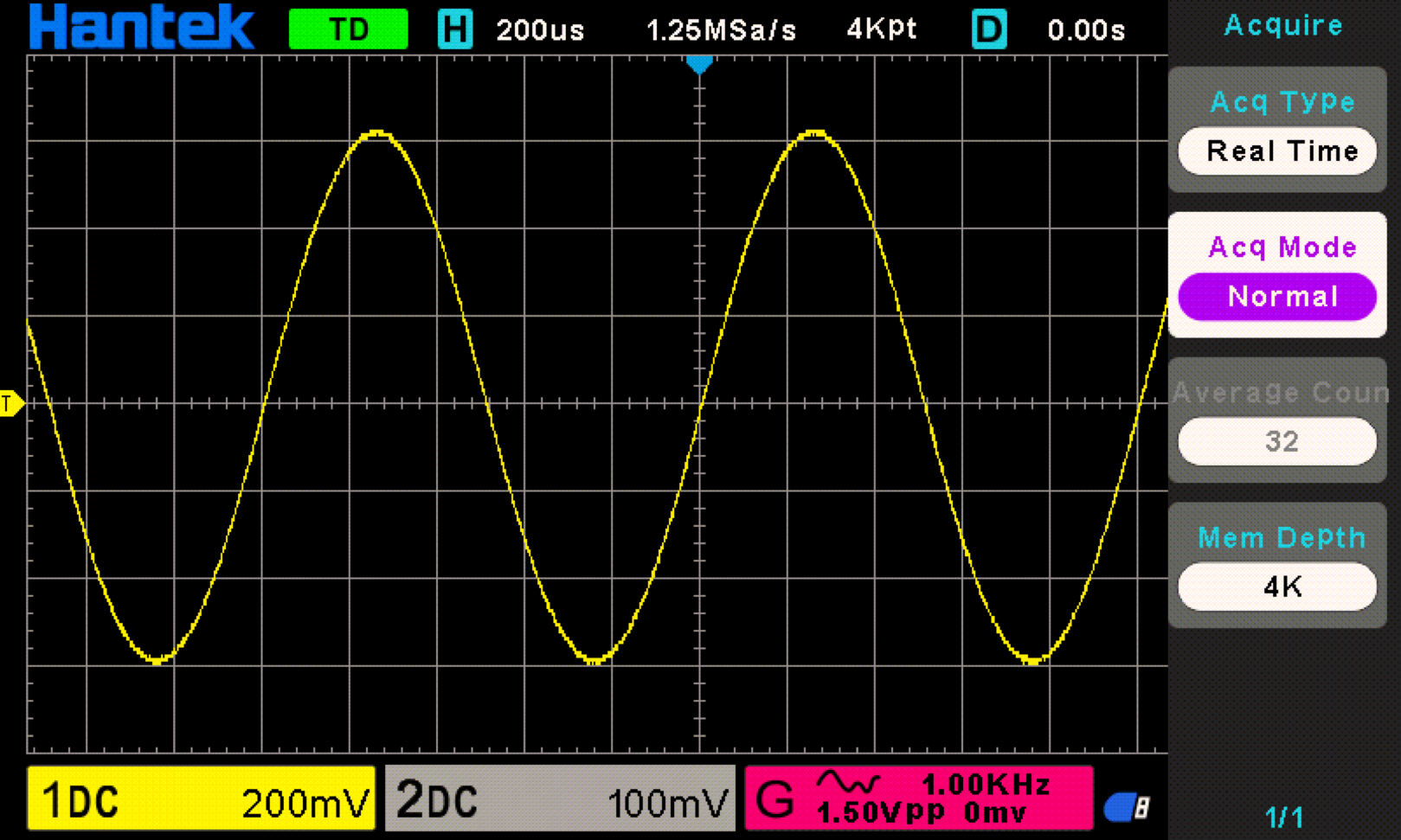Toggle channel 2 DC 100mV indicator

560,798
